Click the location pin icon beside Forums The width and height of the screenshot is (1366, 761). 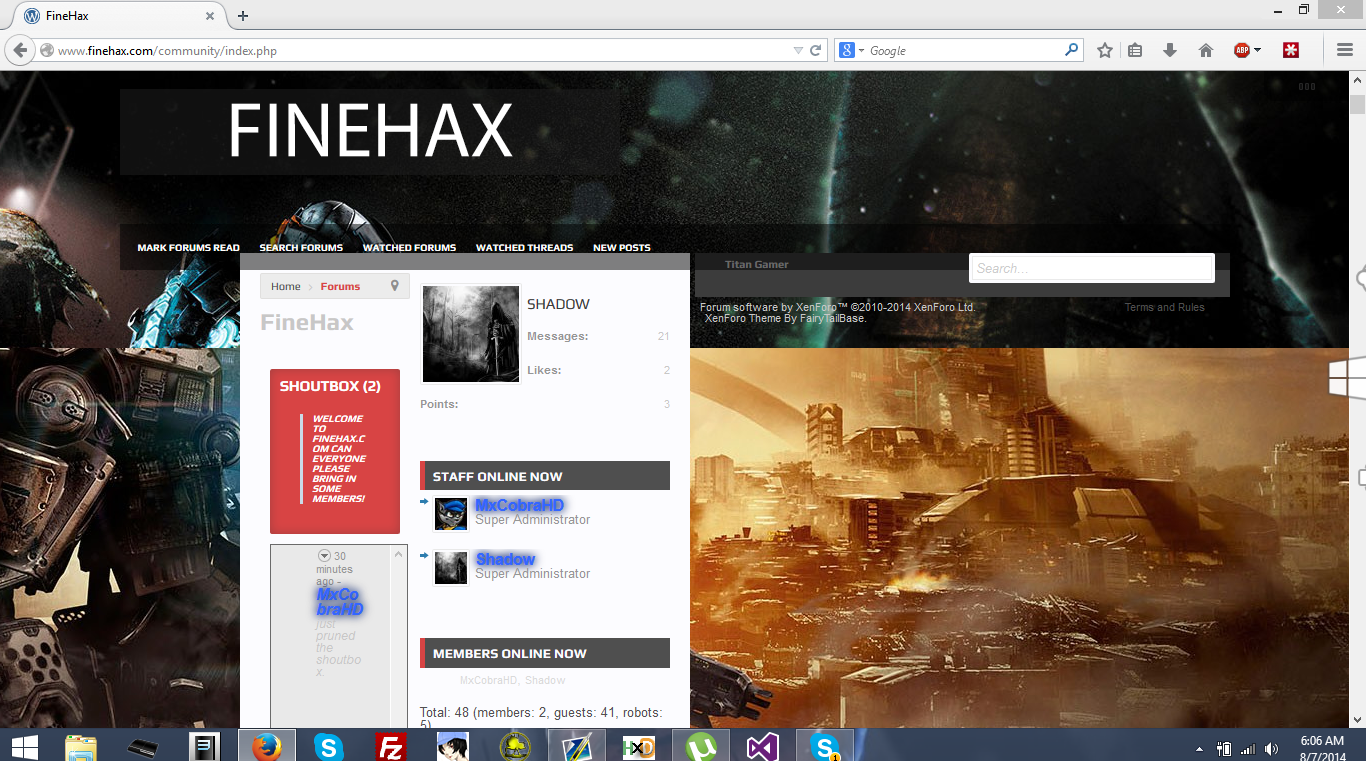394,286
